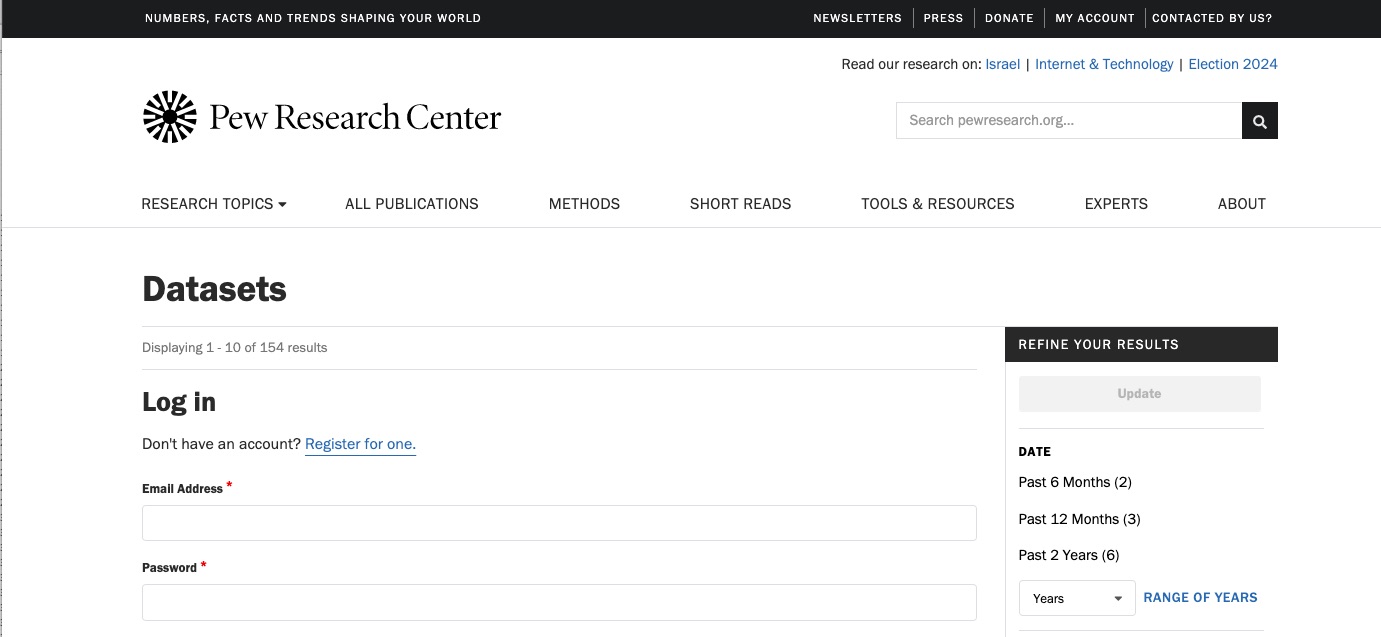Open the Tools & Resources section

click(937, 204)
